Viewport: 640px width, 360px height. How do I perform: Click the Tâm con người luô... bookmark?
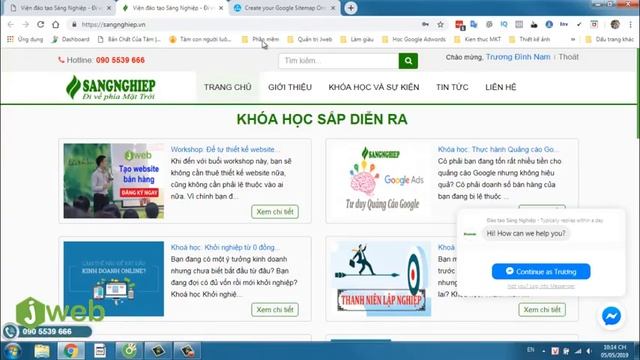[201, 40]
